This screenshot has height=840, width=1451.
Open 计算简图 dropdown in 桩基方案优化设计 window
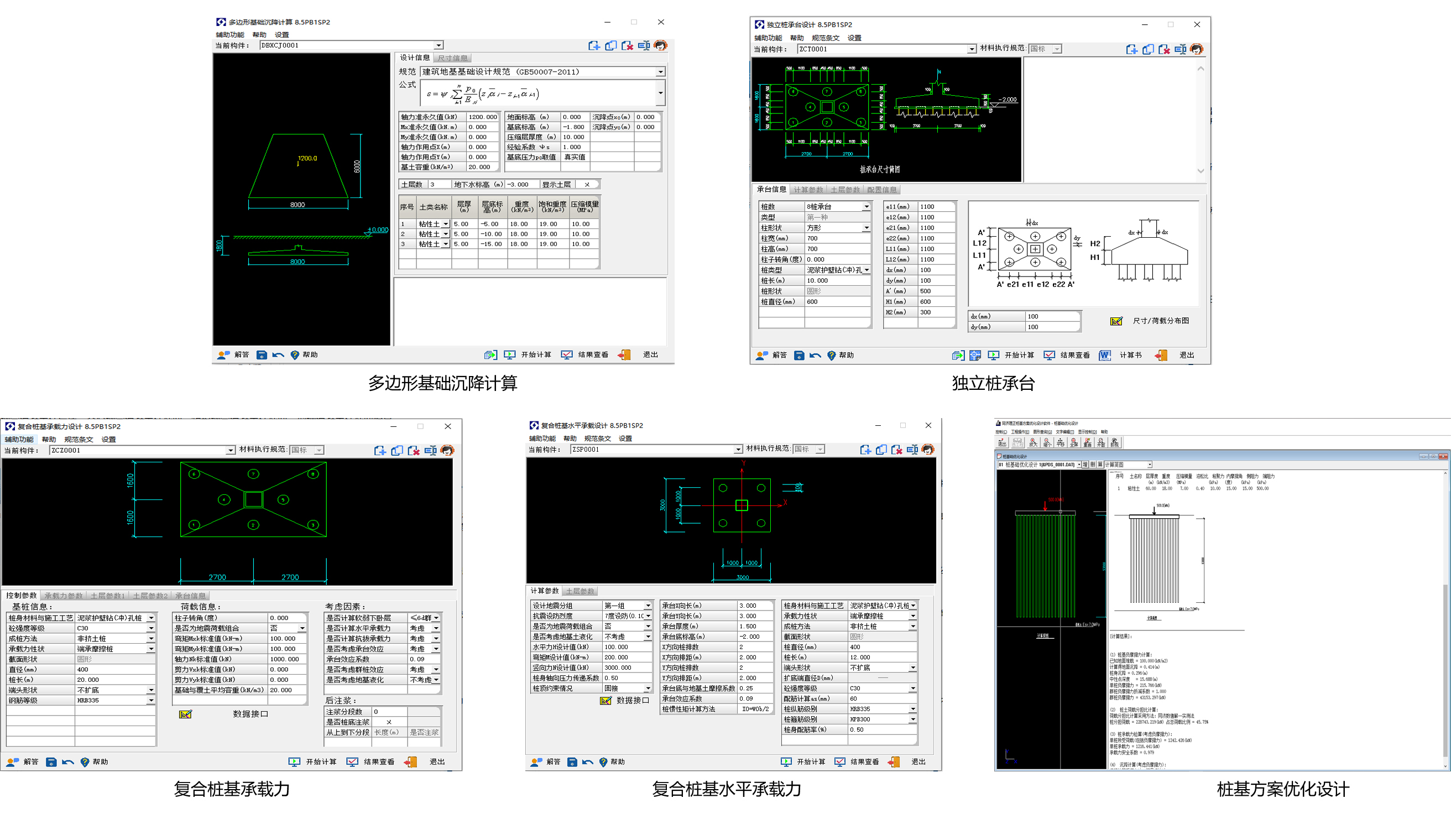pos(1150,465)
